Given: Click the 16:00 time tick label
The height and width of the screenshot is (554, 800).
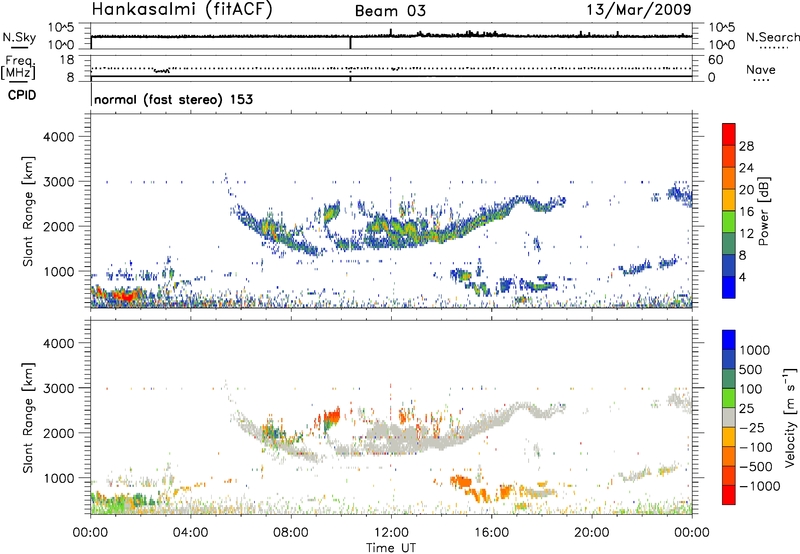Looking at the screenshot, I should pos(491,533).
